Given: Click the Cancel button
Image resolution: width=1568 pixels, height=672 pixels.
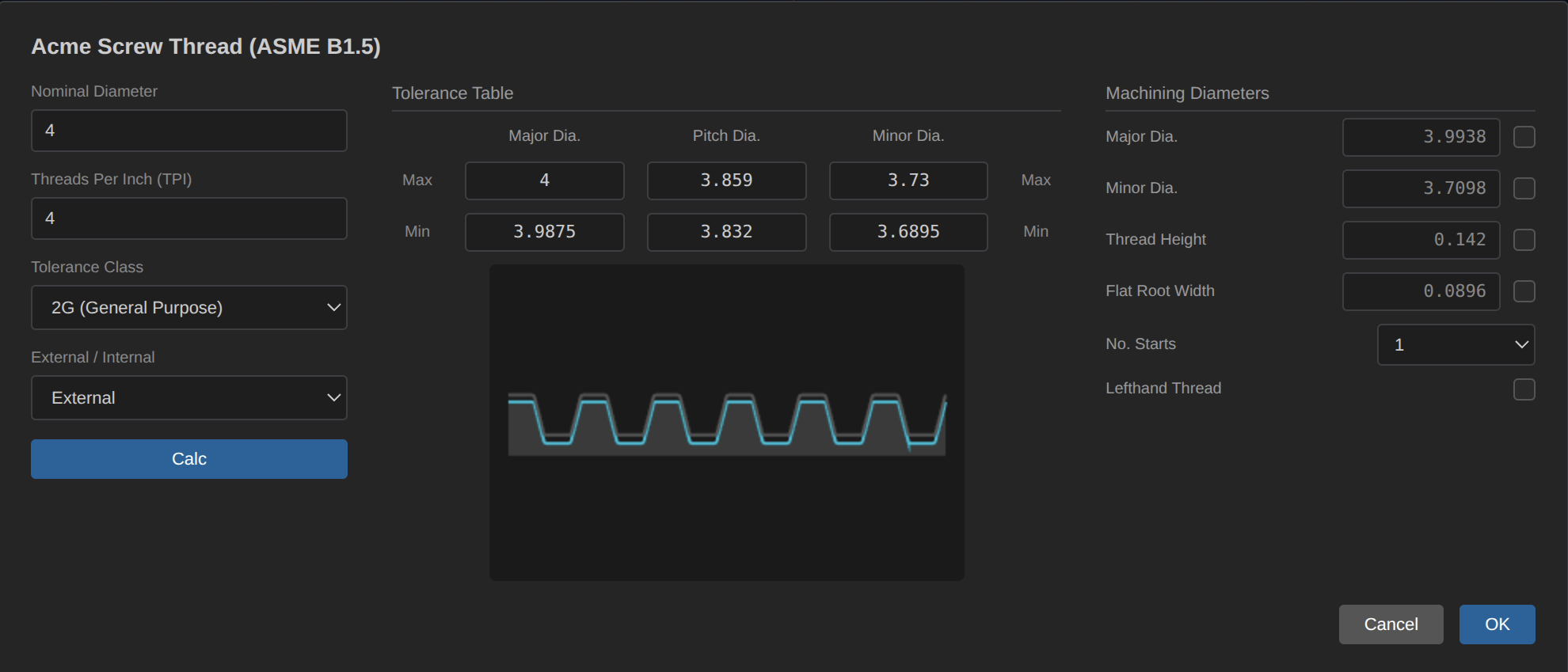Looking at the screenshot, I should coord(1391,625).
